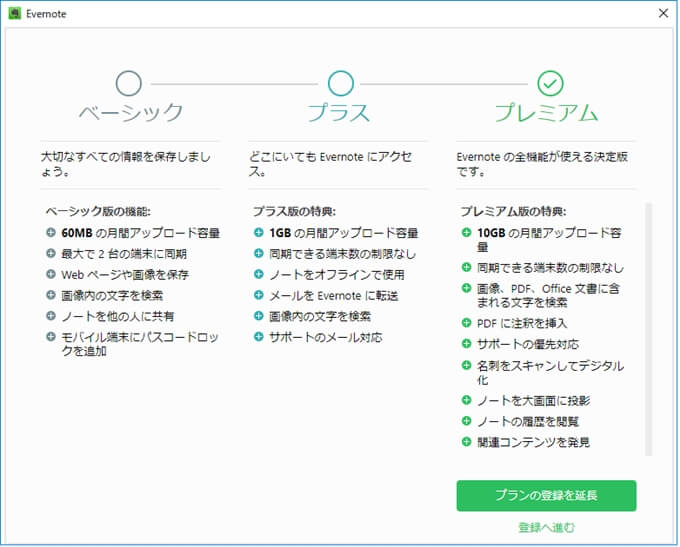Click the text 関連コンテンツを発見

[533, 442]
